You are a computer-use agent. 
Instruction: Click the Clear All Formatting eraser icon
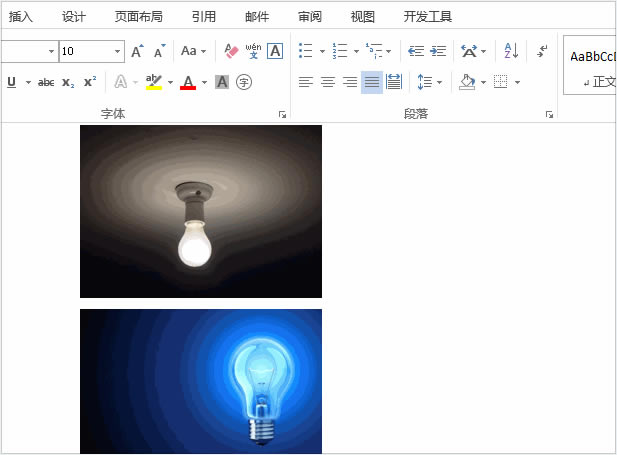pos(231,51)
